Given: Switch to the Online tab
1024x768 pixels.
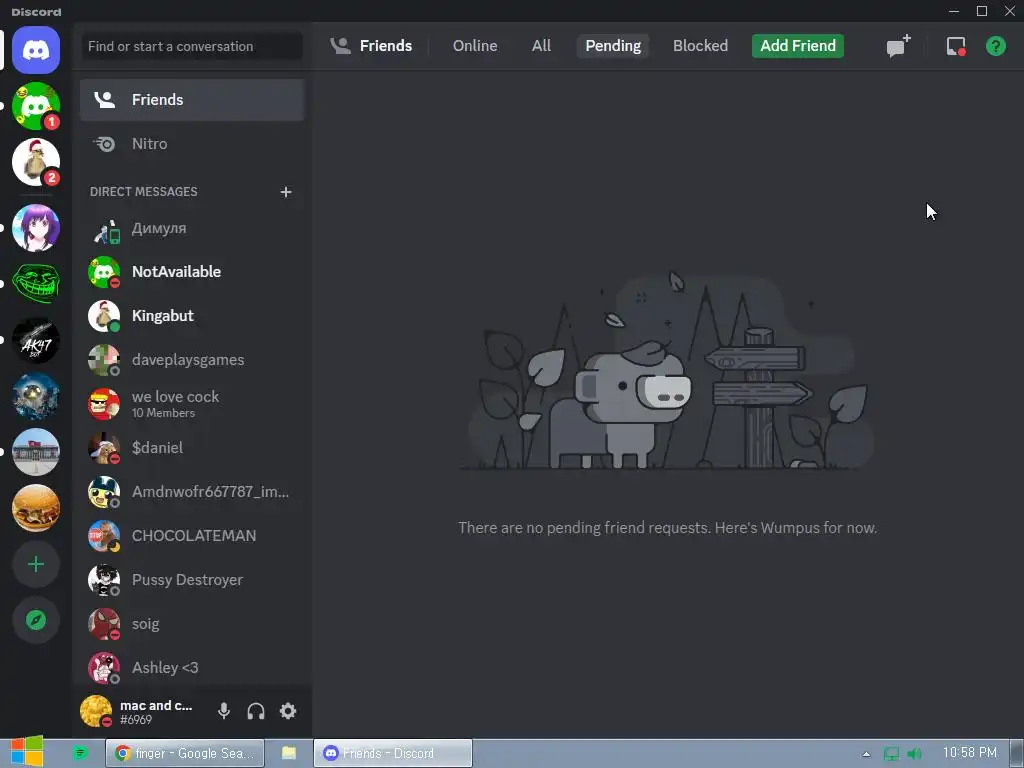Looking at the screenshot, I should pyautogui.click(x=475, y=46).
